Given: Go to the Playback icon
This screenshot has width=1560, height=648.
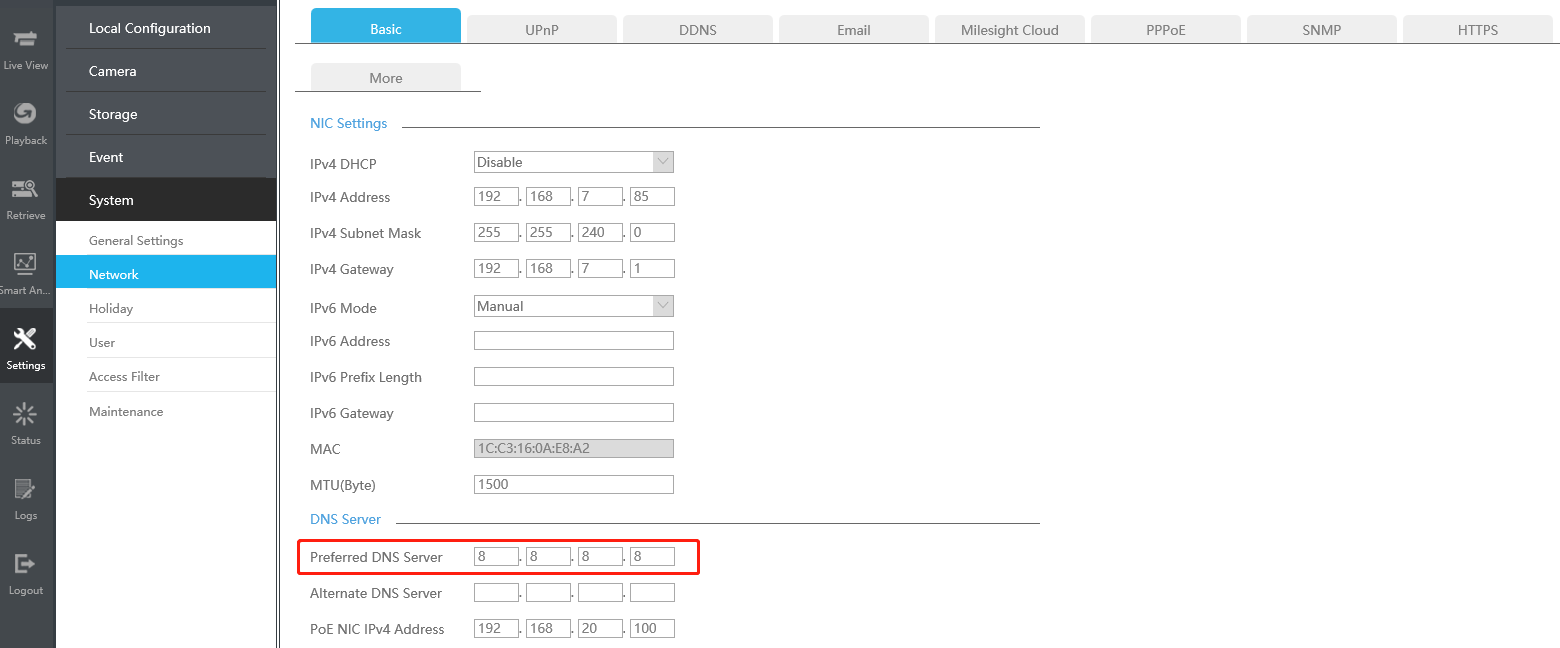Looking at the screenshot, I should (25, 113).
